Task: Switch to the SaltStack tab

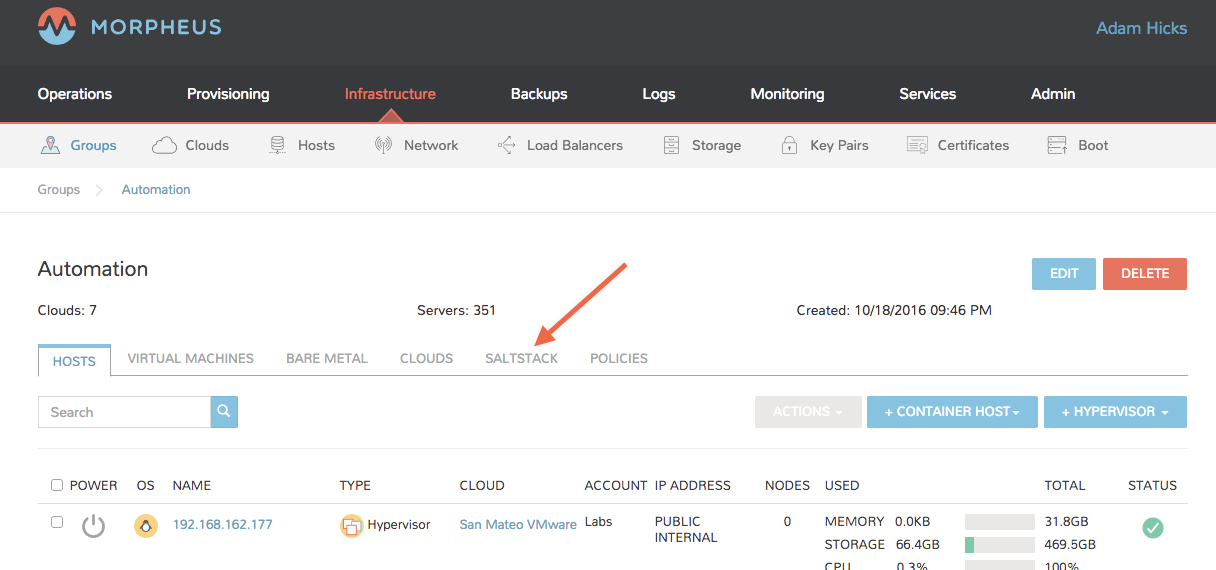Action: tap(521, 358)
